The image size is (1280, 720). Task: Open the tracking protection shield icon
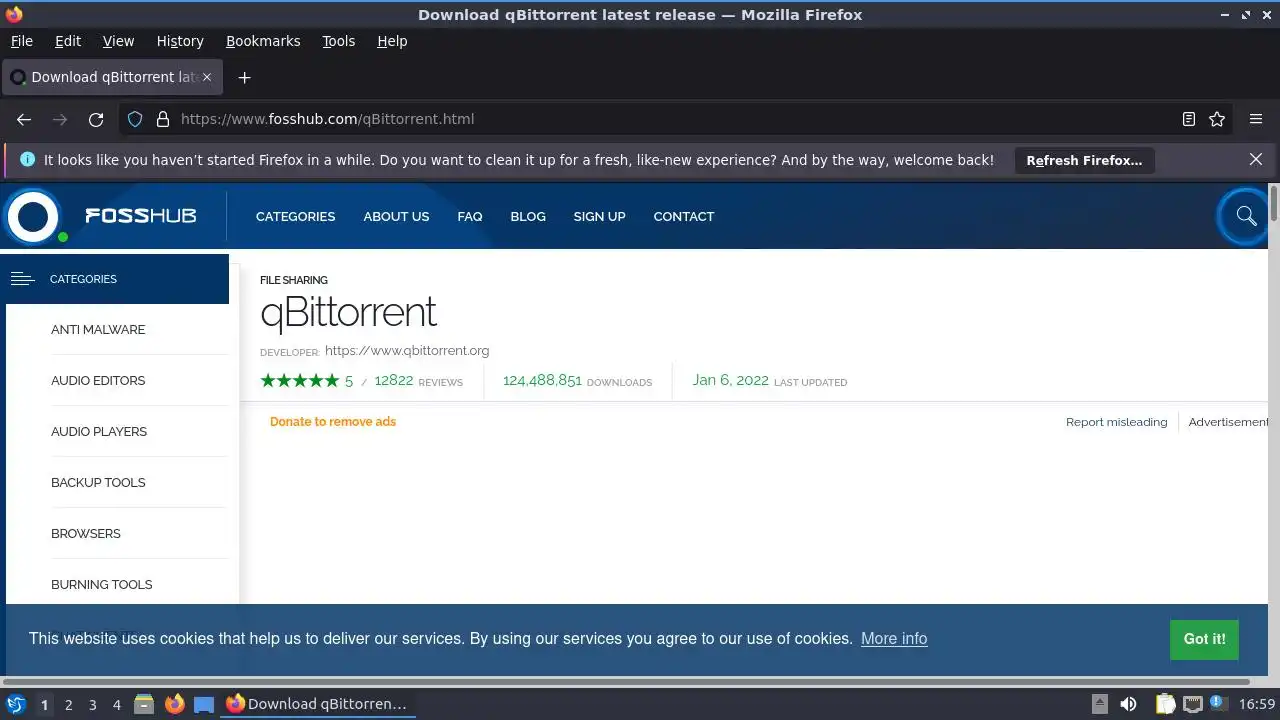(x=135, y=119)
